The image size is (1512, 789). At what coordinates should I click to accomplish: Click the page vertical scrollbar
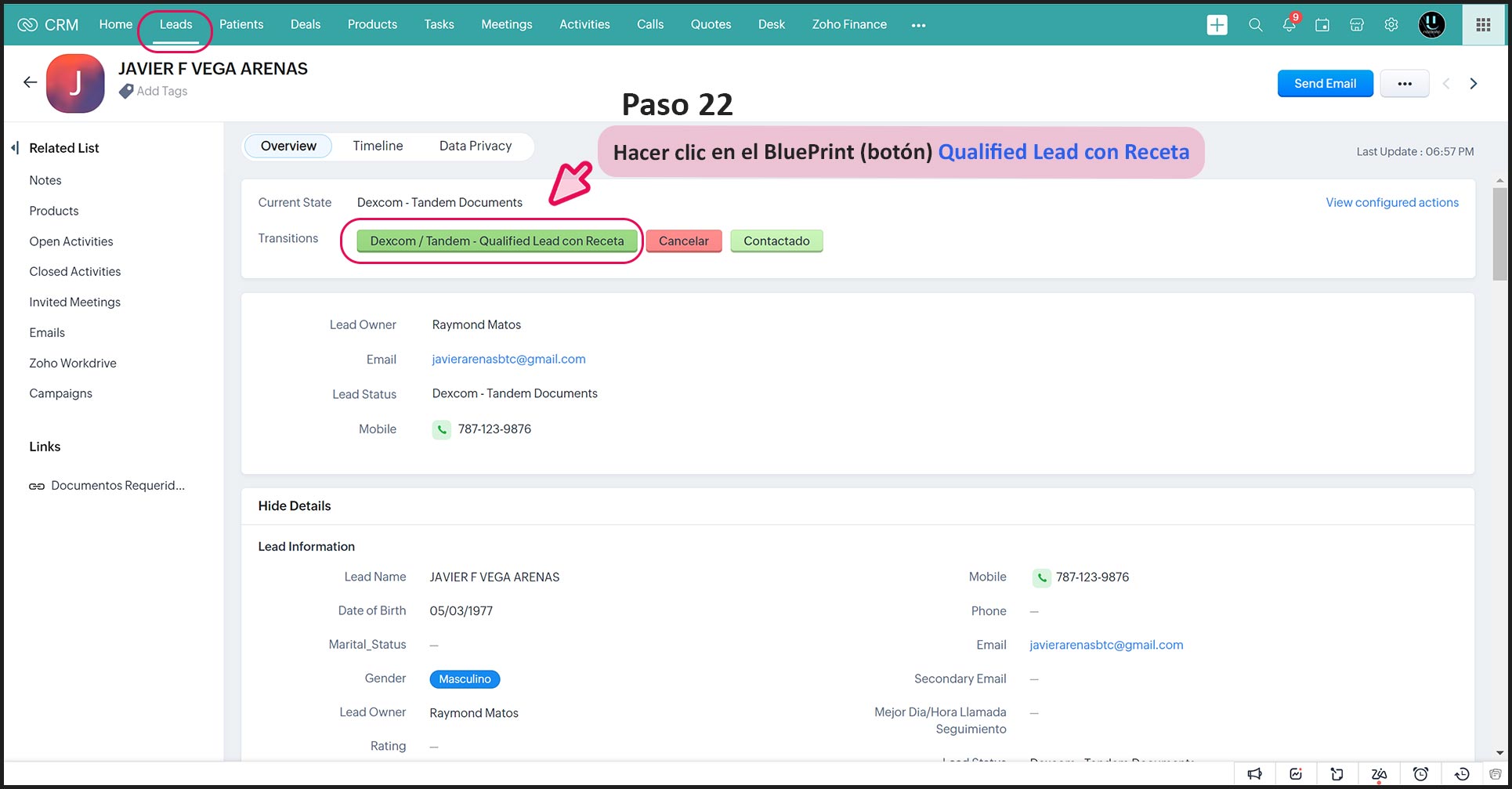[1499, 235]
